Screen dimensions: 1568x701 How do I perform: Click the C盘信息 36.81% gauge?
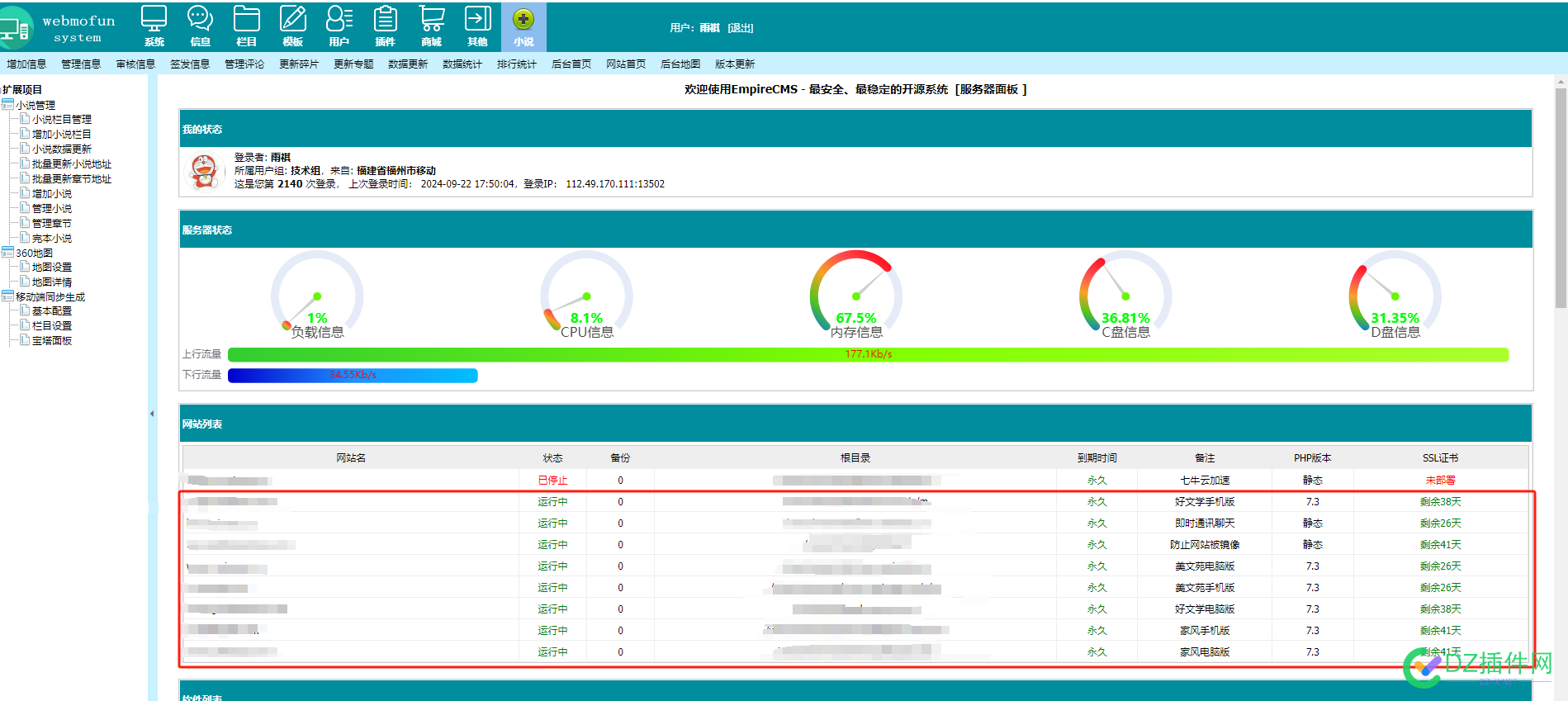click(x=1125, y=295)
